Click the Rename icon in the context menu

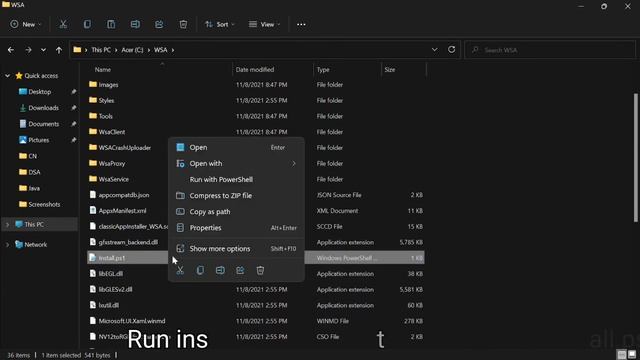pyautogui.click(x=220, y=270)
